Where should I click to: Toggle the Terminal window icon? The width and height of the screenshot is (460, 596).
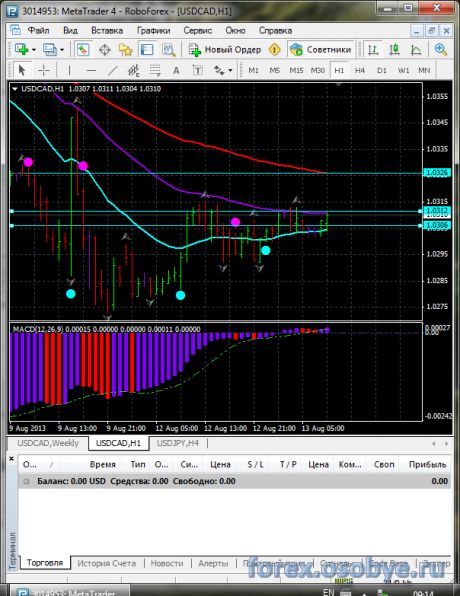pos(147,49)
